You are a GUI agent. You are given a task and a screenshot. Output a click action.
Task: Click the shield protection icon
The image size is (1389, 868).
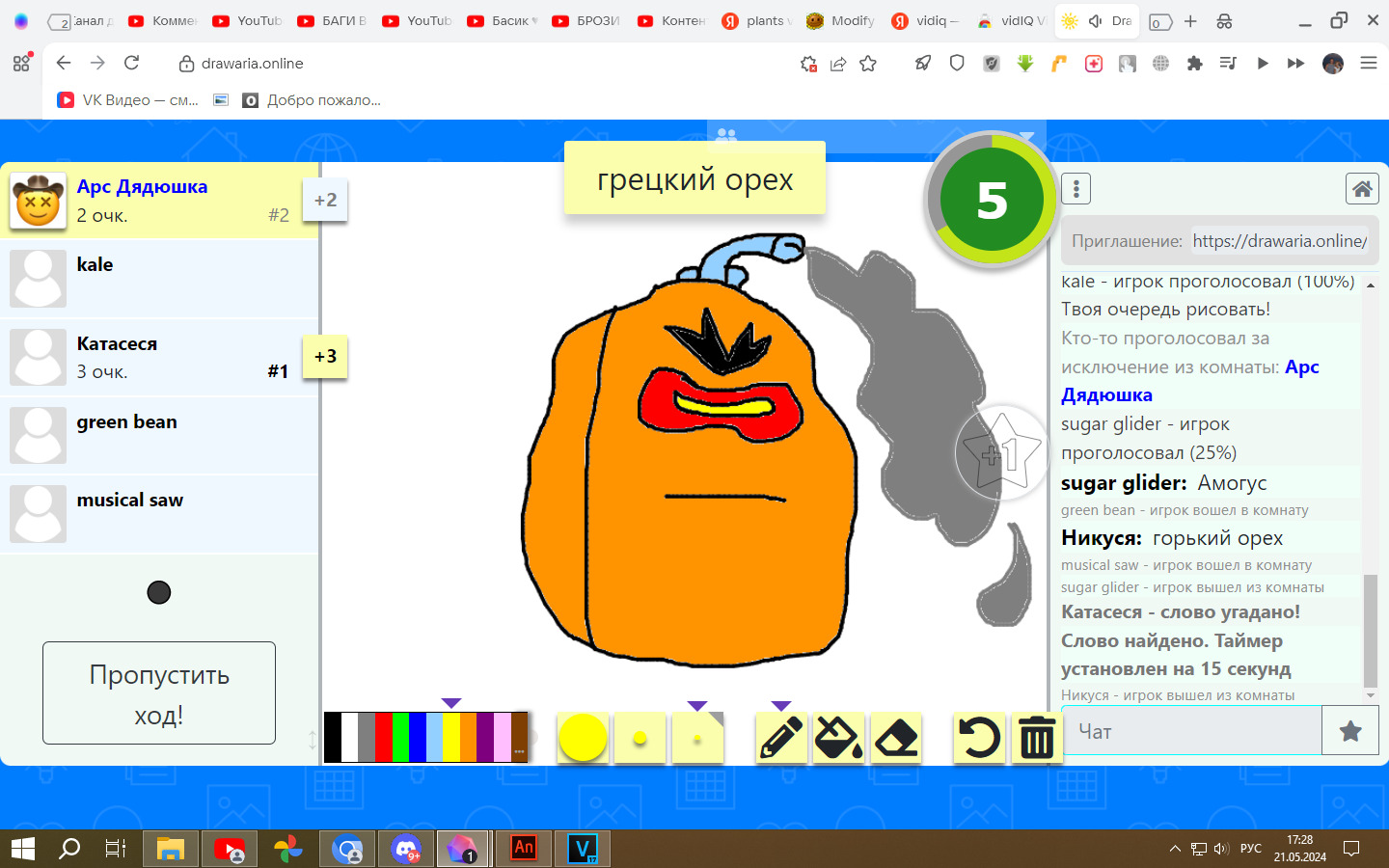[x=957, y=64]
